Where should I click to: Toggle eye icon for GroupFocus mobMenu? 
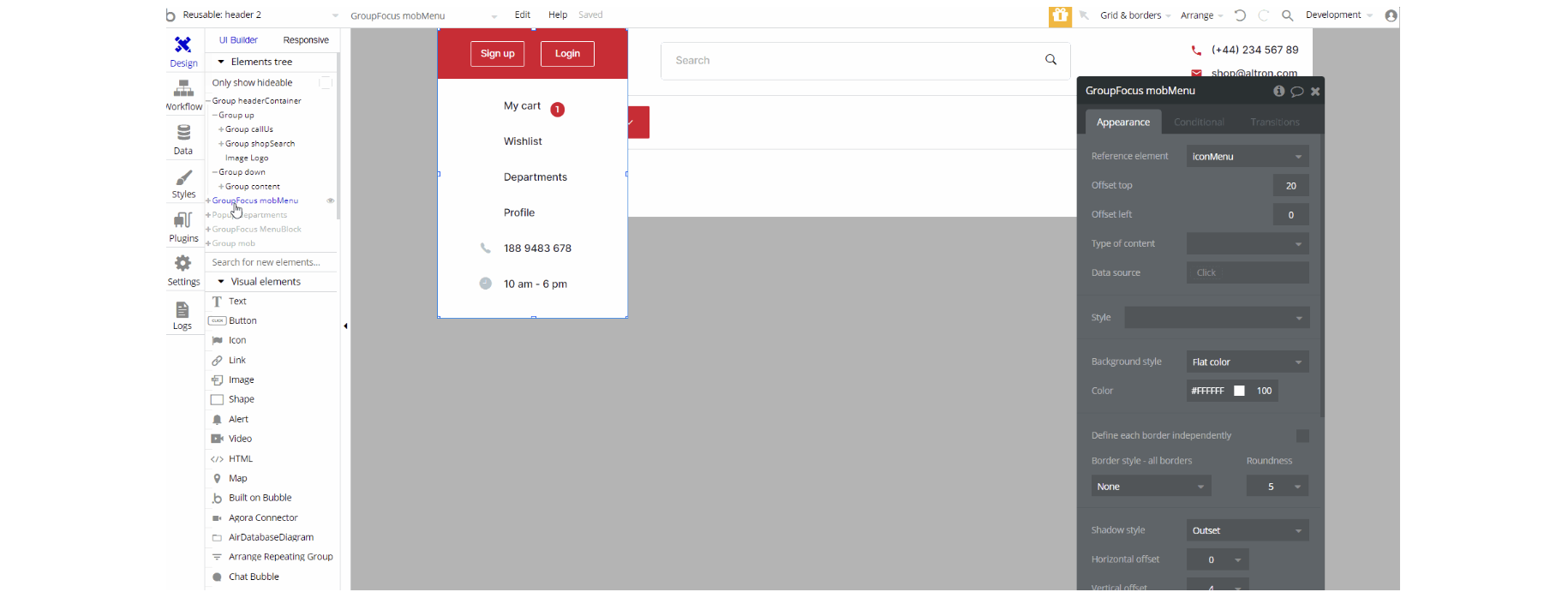(330, 200)
